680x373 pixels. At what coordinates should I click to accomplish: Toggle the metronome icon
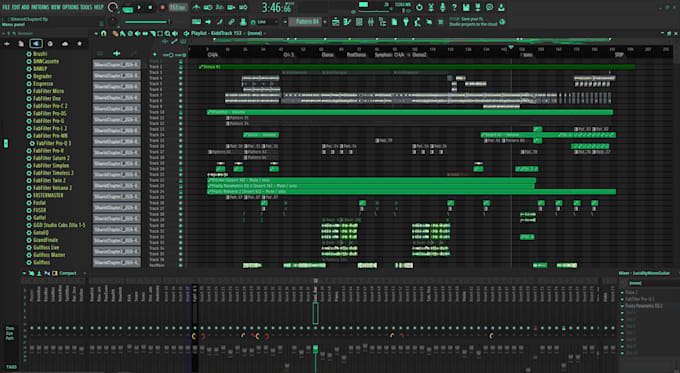[x=196, y=7]
